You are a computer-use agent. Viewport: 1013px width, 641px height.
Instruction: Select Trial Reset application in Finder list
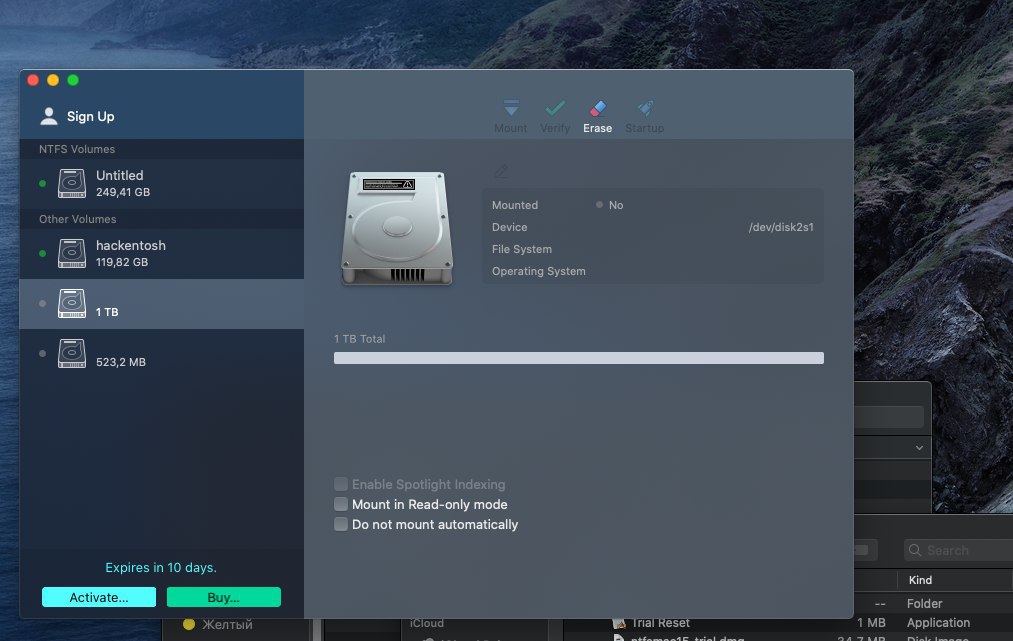pos(660,623)
